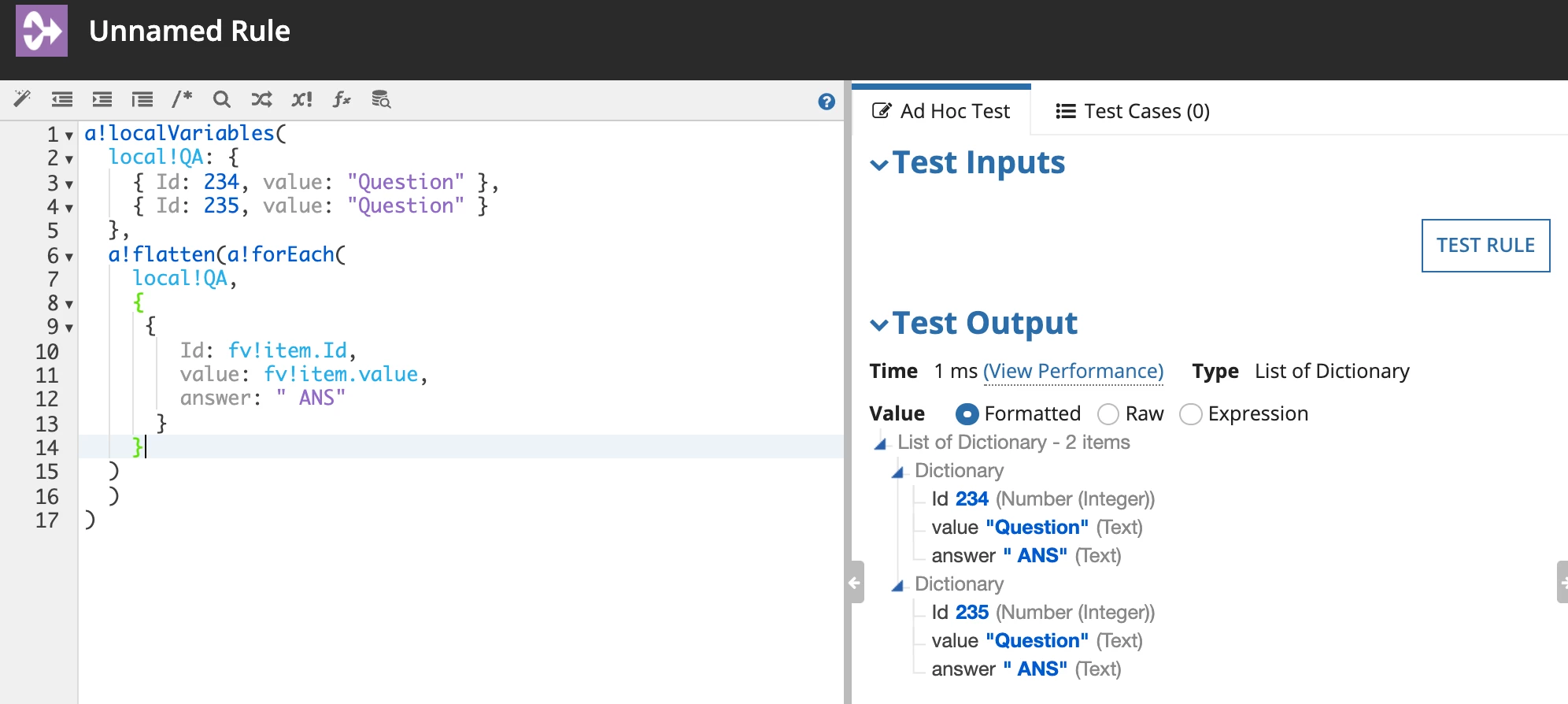Fold code at line 2 arrow
The width and height of the screenshot is (1568, 704).
coord(69,160)
